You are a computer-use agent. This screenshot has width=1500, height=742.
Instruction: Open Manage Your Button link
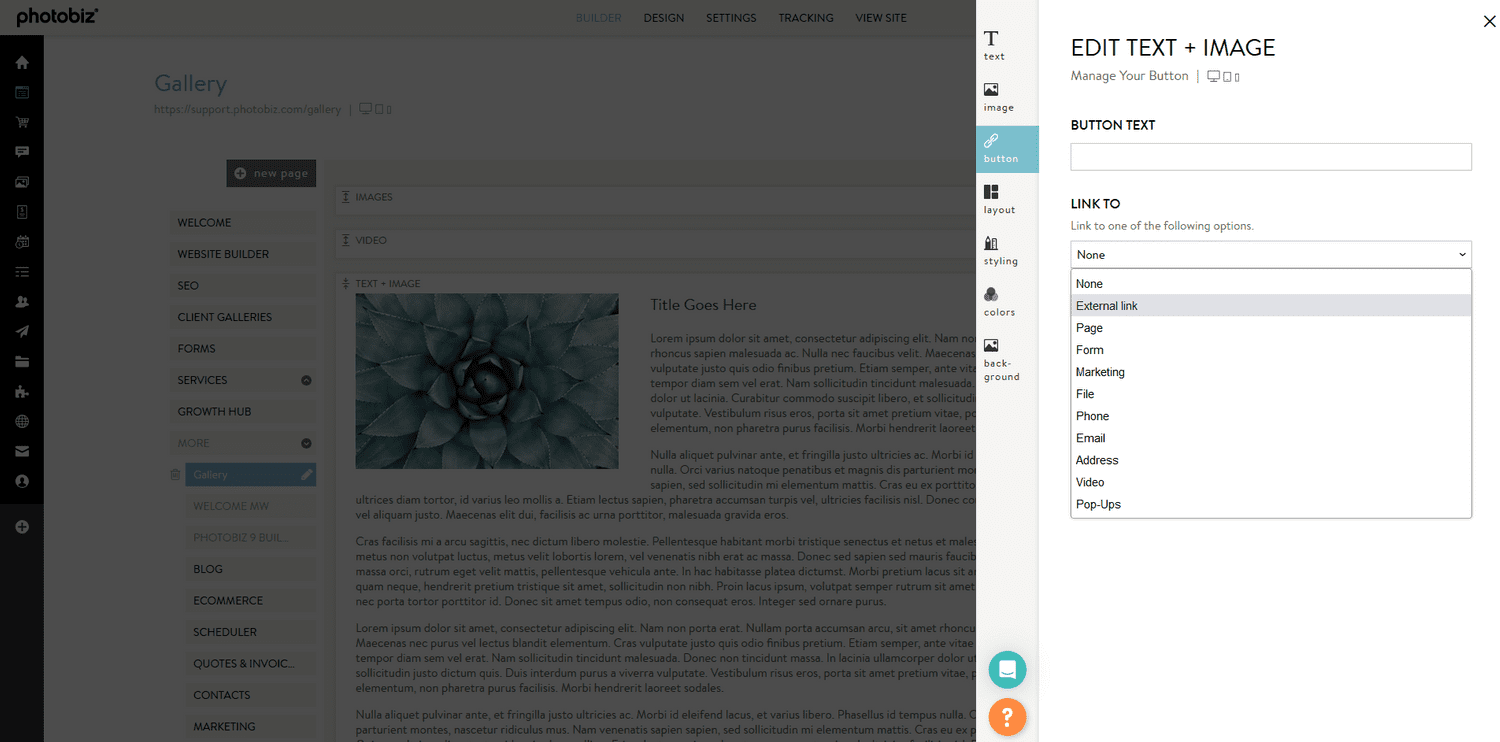pos(1129,75)
